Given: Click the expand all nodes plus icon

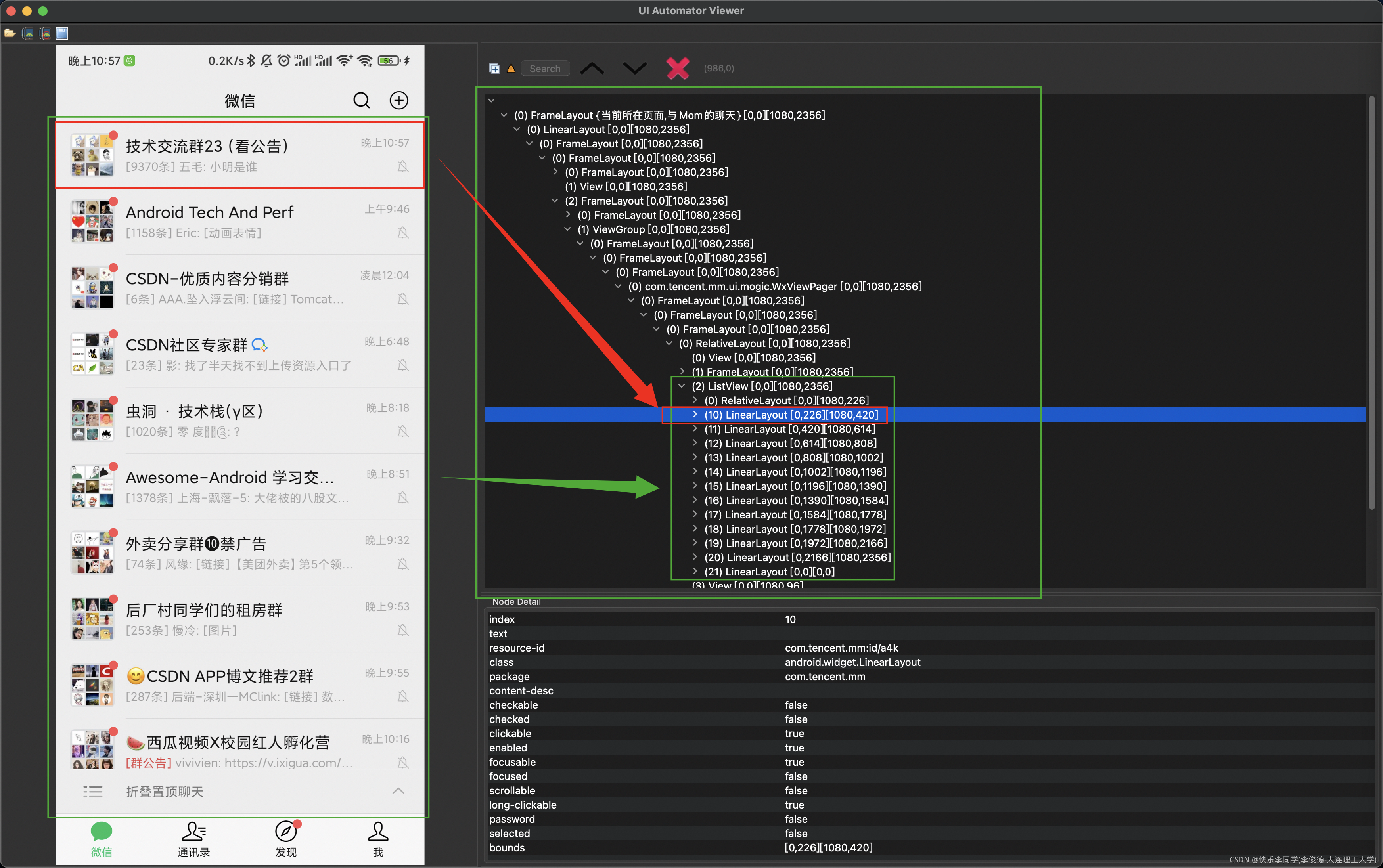Looking at the screenshot, I should tap(494, 68).
